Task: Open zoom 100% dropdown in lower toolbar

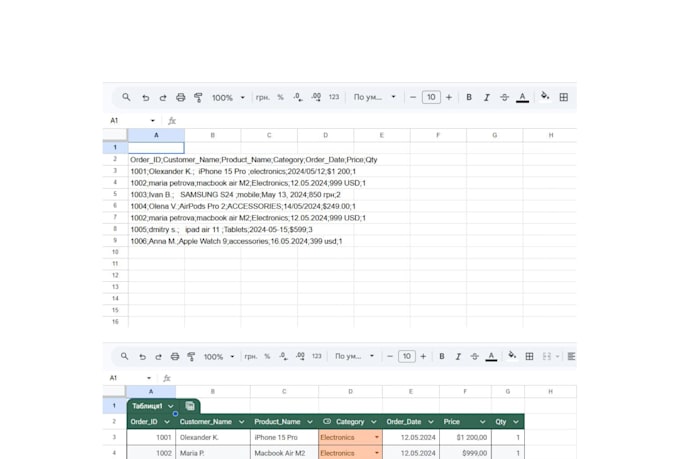Action: [219, 357]
